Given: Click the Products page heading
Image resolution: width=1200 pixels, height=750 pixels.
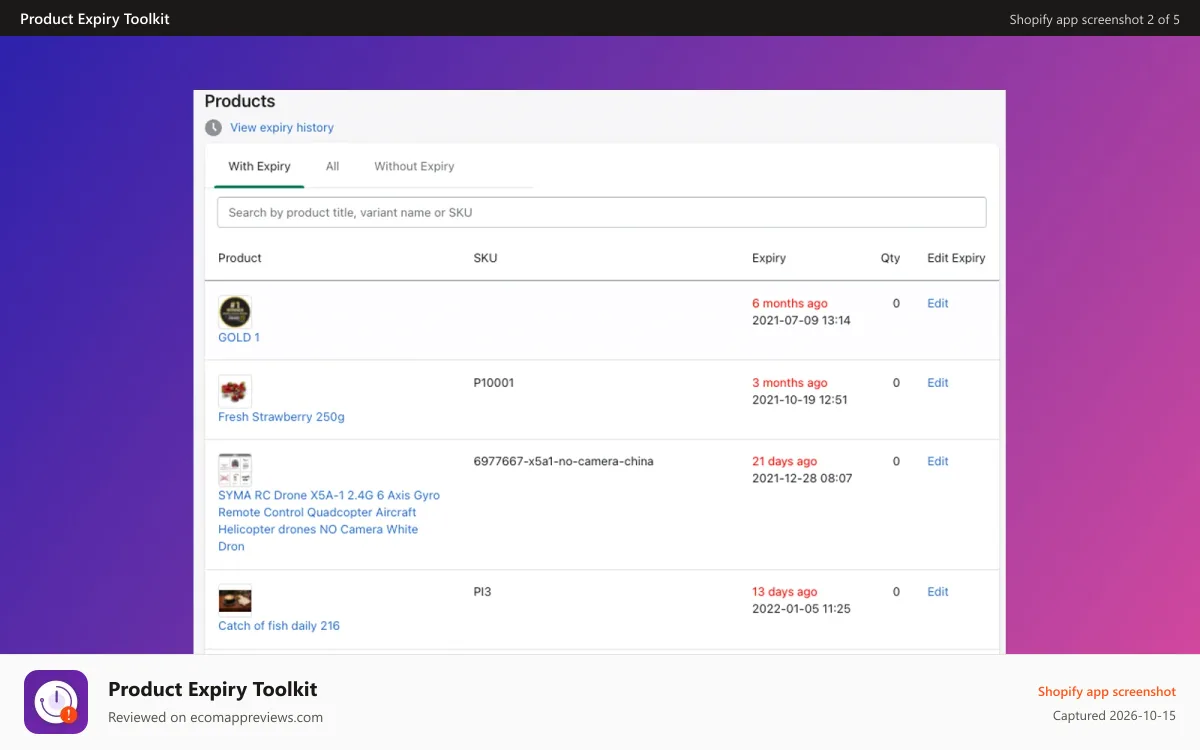Looking at the screenshot, I should click(x=240, y=101).
